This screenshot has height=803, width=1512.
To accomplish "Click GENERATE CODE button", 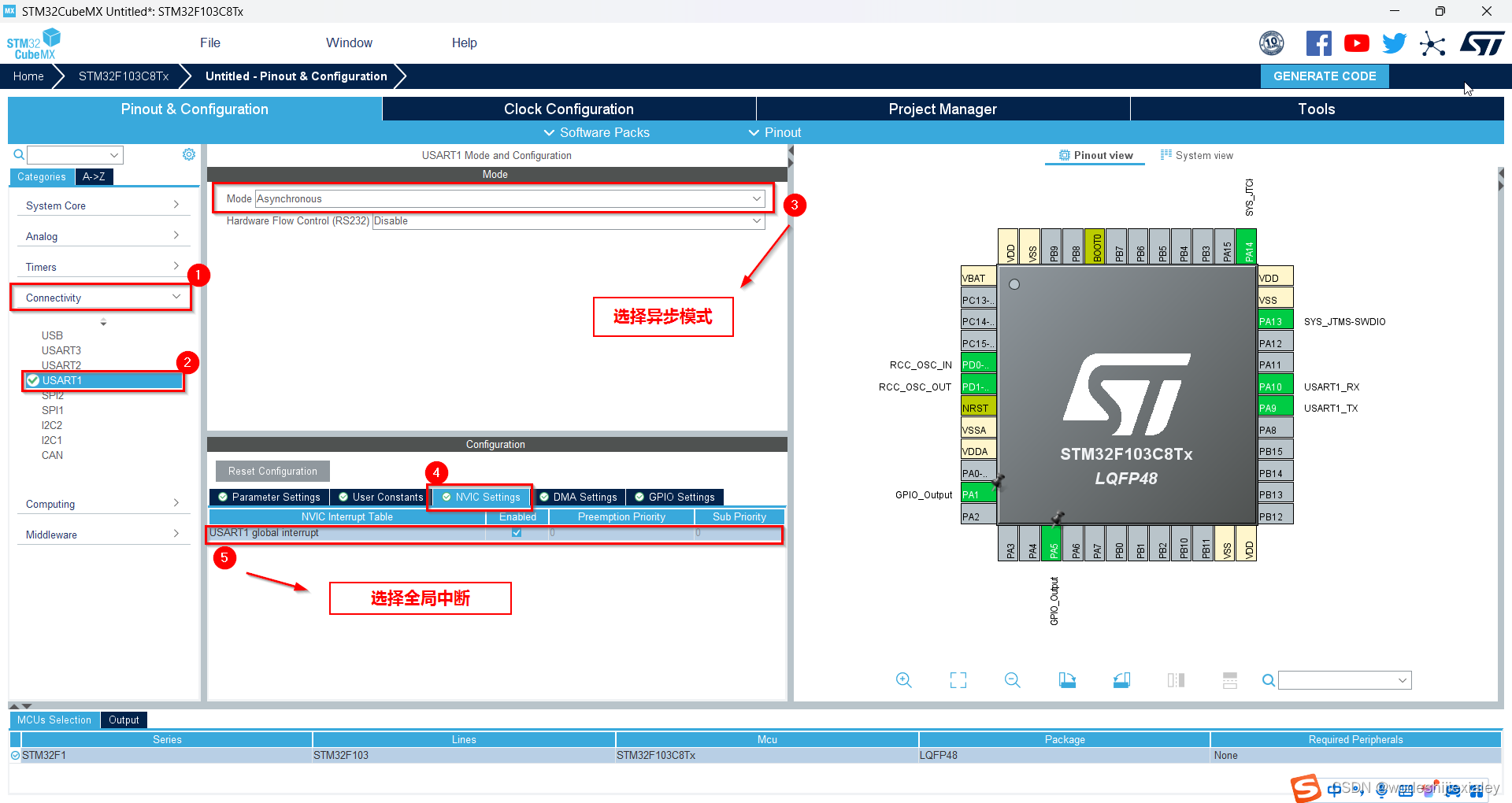I will click(x=1325, y=76).
